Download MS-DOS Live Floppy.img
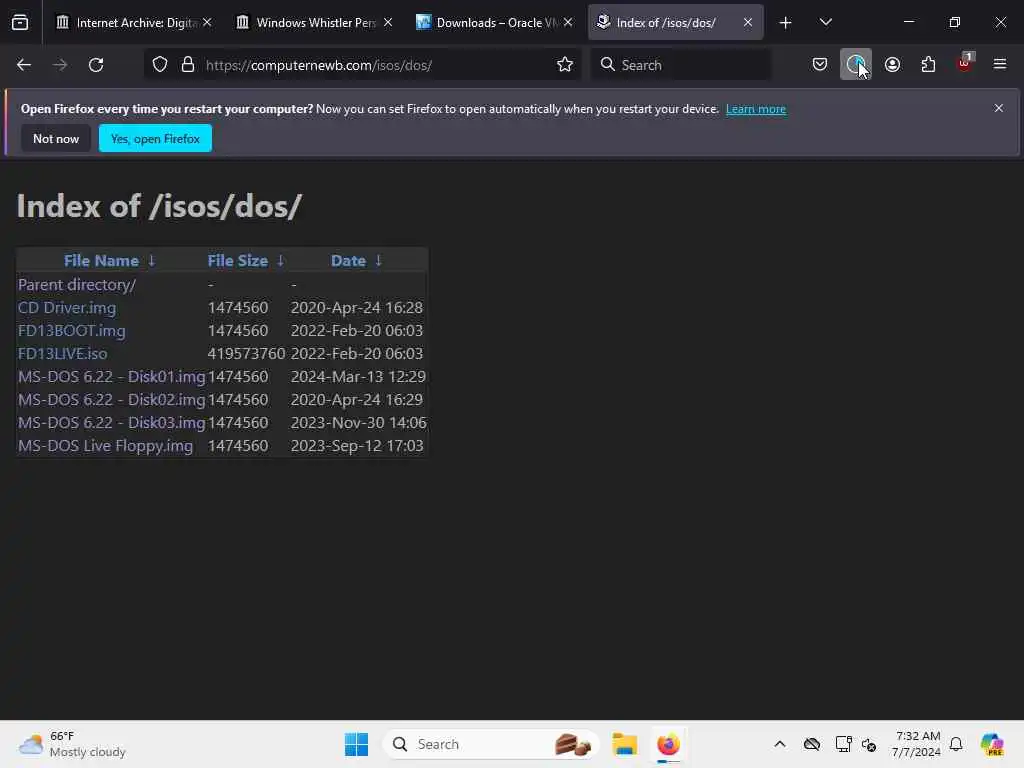 coord(105,445)
